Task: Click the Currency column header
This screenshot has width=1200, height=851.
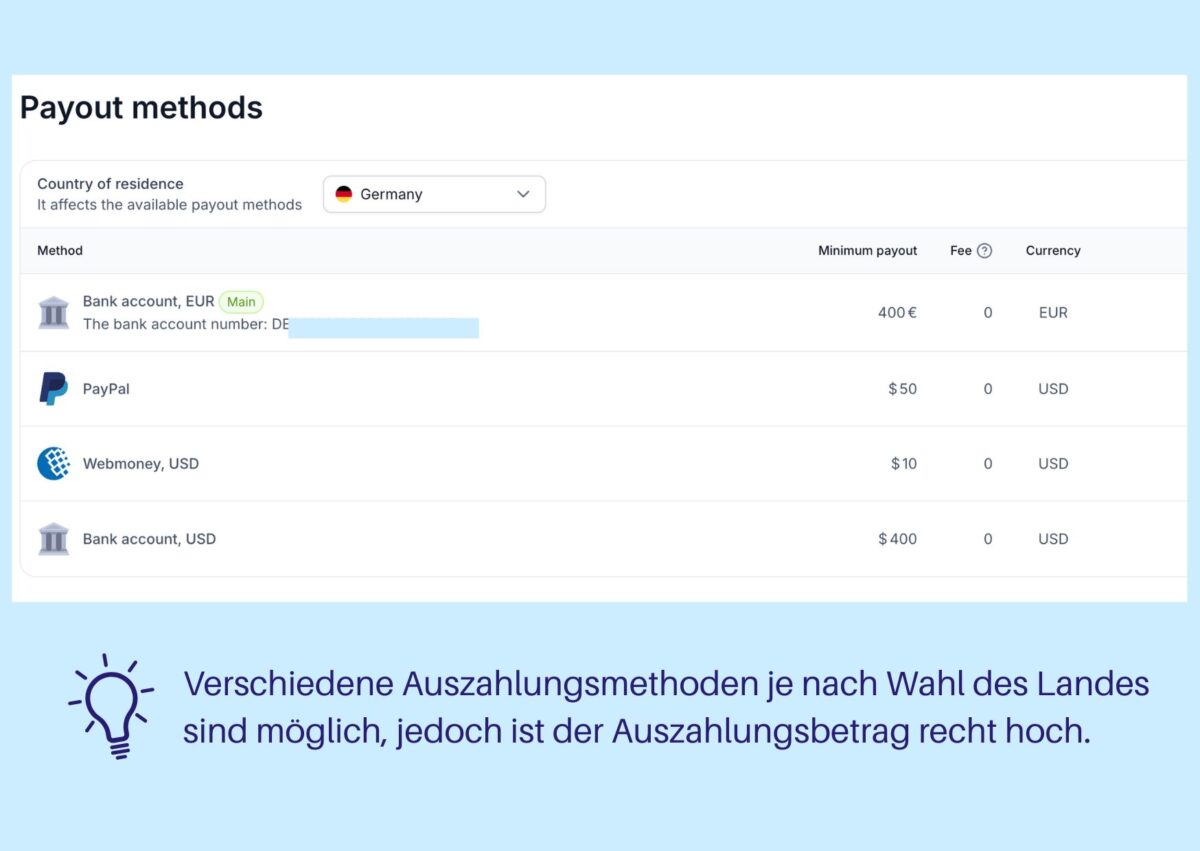Action: pyautogui.click(x=1053, y=251)
